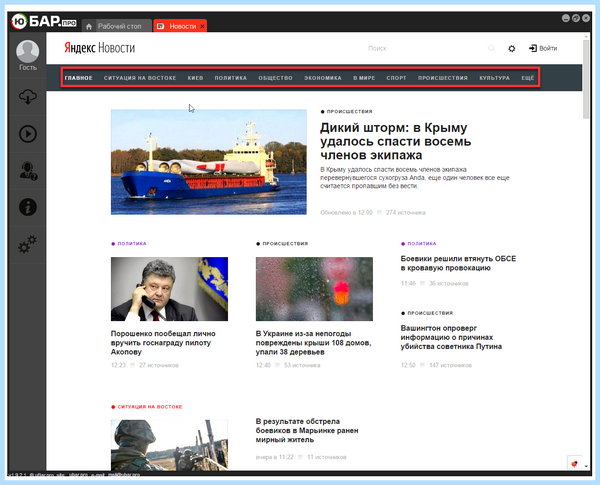Click the home icon on Рабочий стол tab

tap(89, 26)
